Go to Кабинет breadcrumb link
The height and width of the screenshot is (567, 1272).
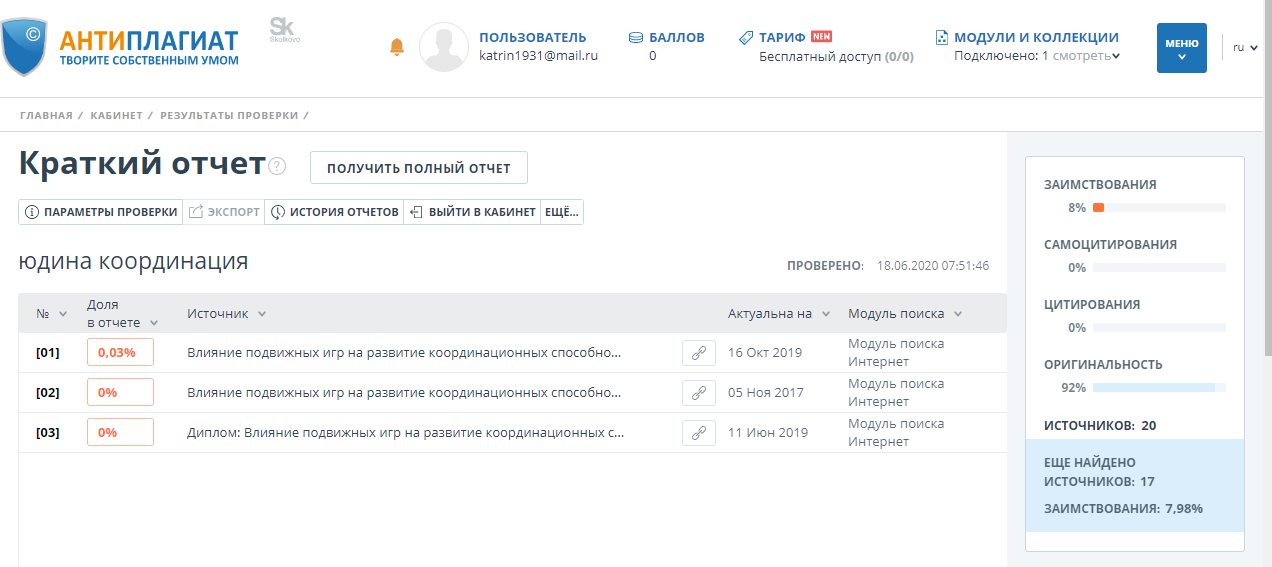tap(116, 115)
